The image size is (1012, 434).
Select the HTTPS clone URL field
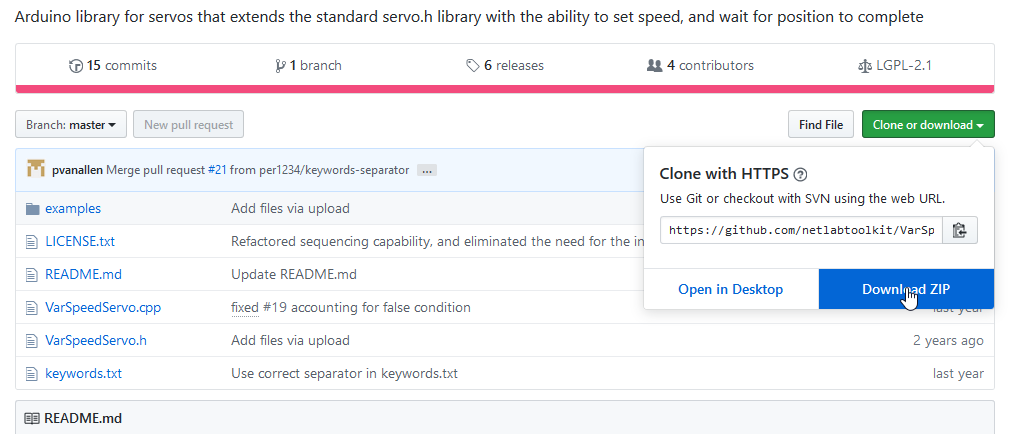(801, 230)
